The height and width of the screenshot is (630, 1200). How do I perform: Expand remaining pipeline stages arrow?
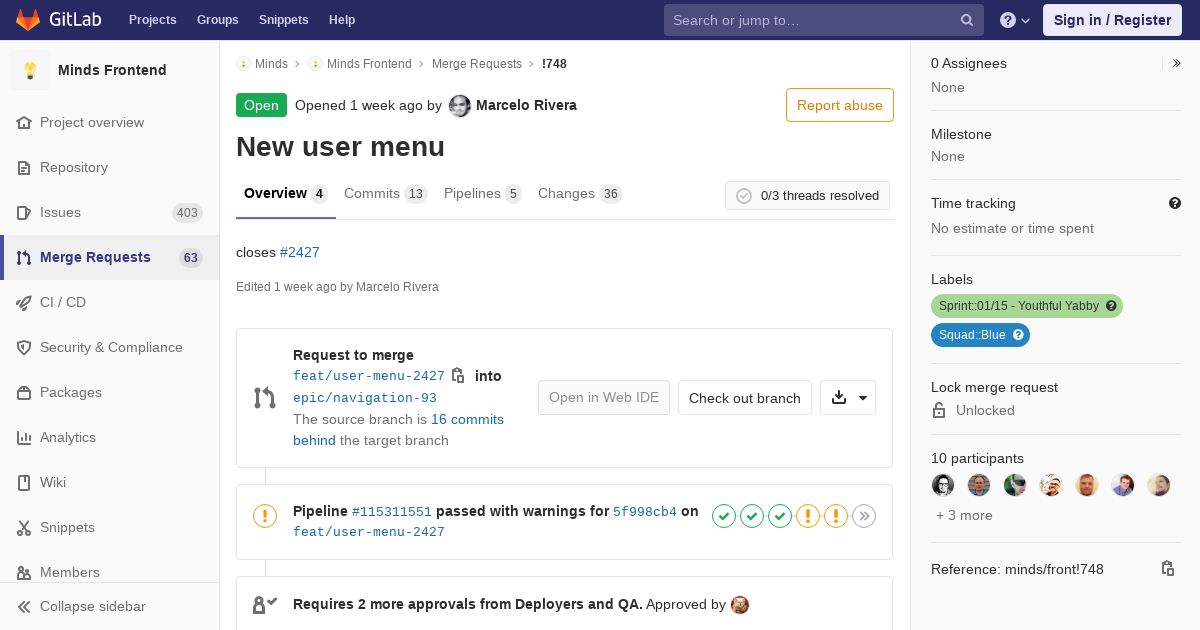(864, 516)
